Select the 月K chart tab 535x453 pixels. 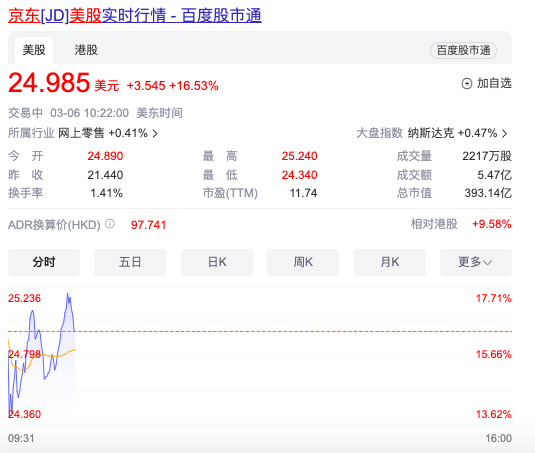click(x=390, y=262)
